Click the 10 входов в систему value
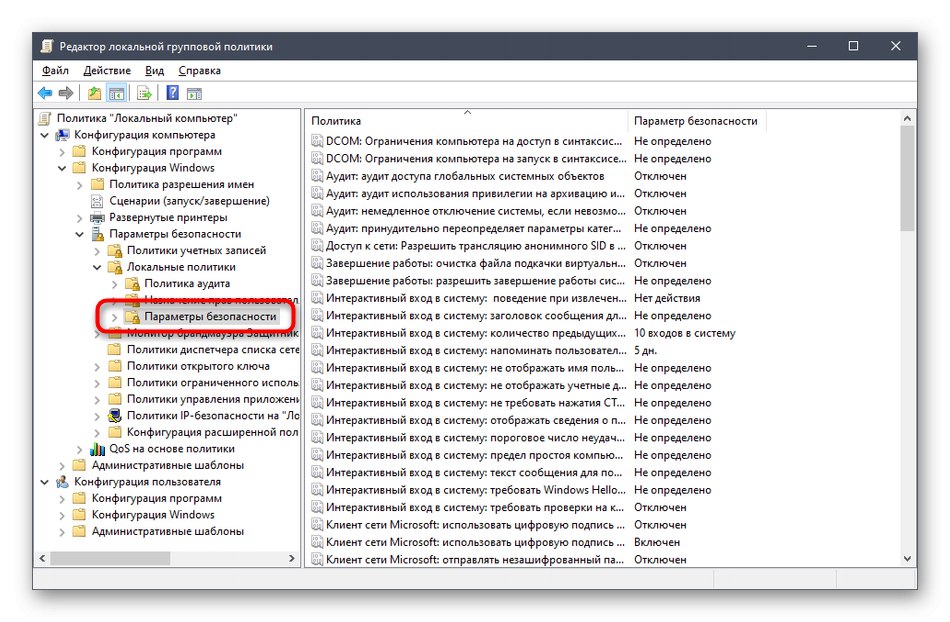Screen dimensions: 950x622 pyautogui.click(x=685, y=333)
